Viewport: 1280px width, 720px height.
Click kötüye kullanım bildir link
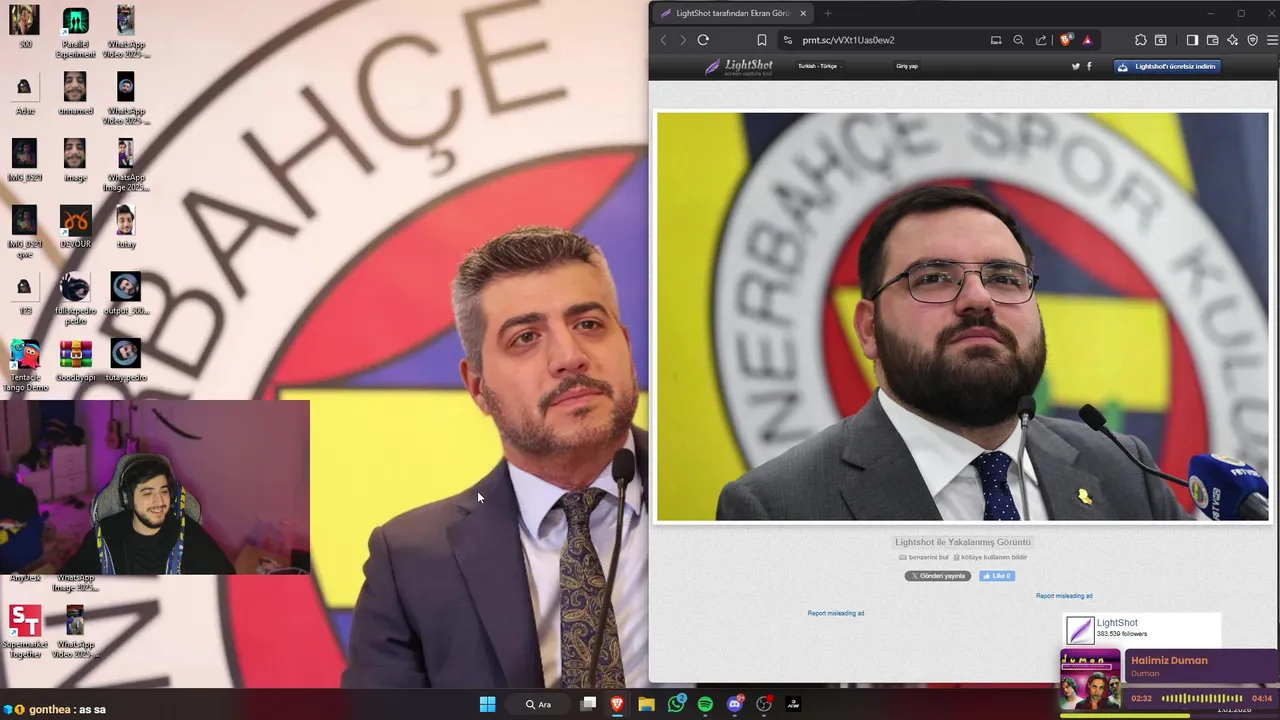click(x=990, y=557)
